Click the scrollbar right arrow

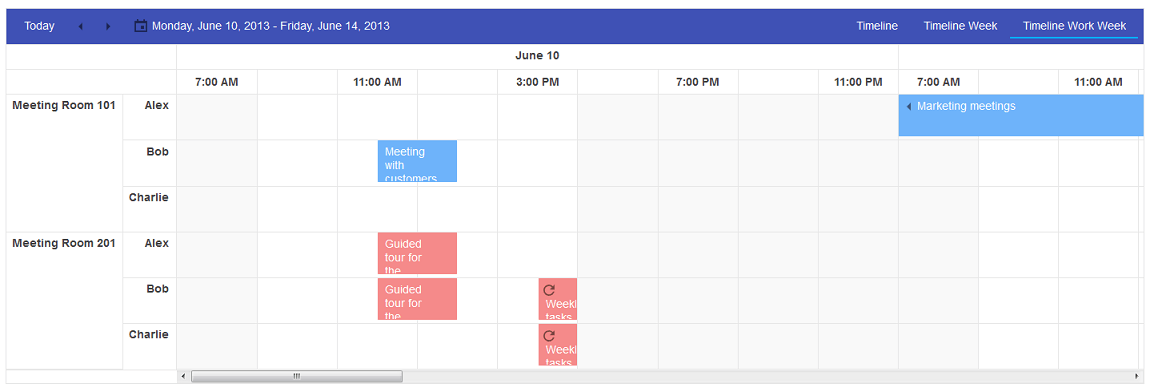[1137, 377]
